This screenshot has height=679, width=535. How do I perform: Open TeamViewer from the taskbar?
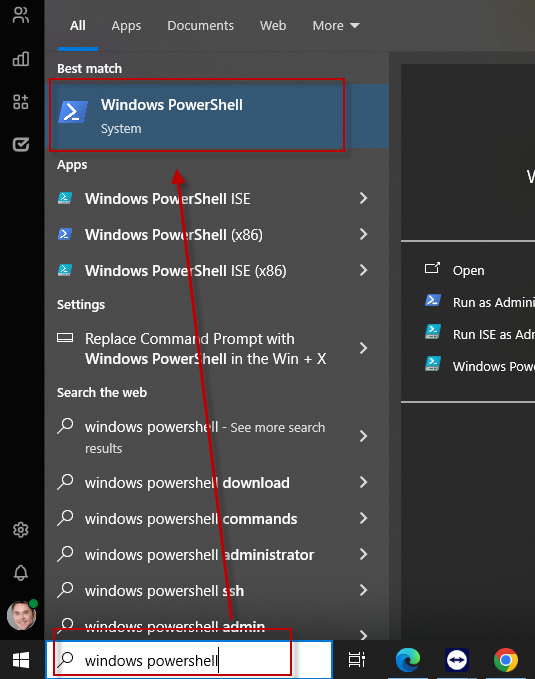457,660
